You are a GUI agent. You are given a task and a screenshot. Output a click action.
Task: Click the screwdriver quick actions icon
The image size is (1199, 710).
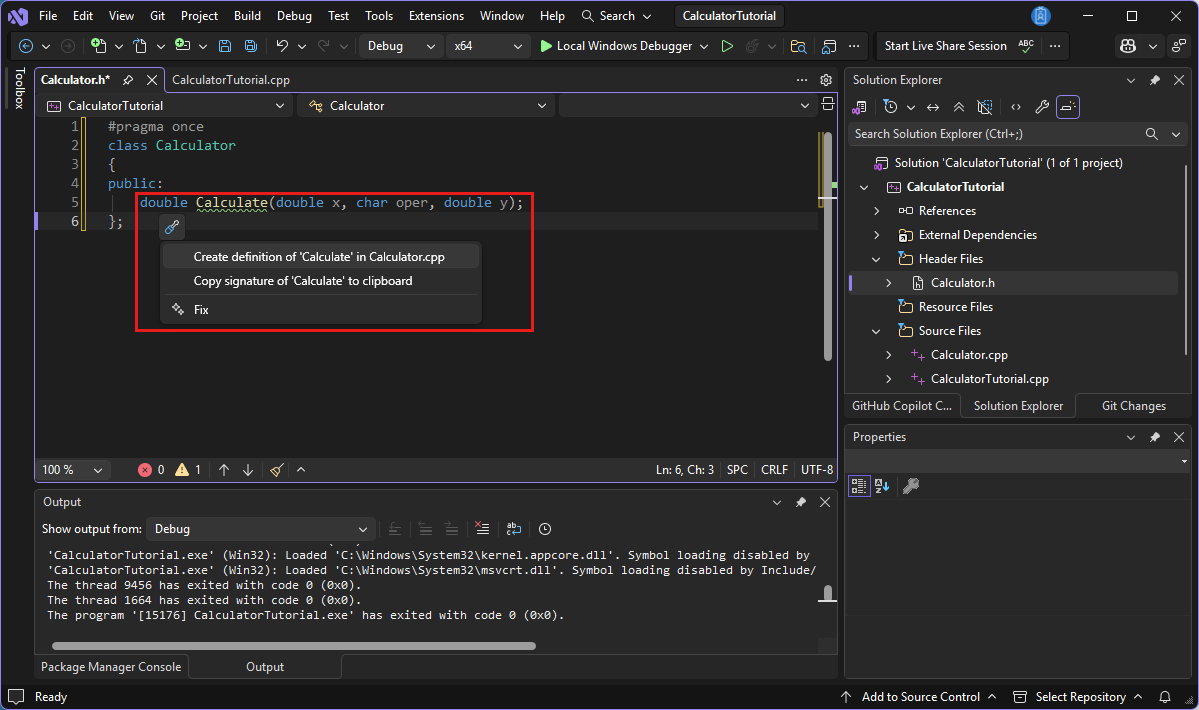coord(172,227)
